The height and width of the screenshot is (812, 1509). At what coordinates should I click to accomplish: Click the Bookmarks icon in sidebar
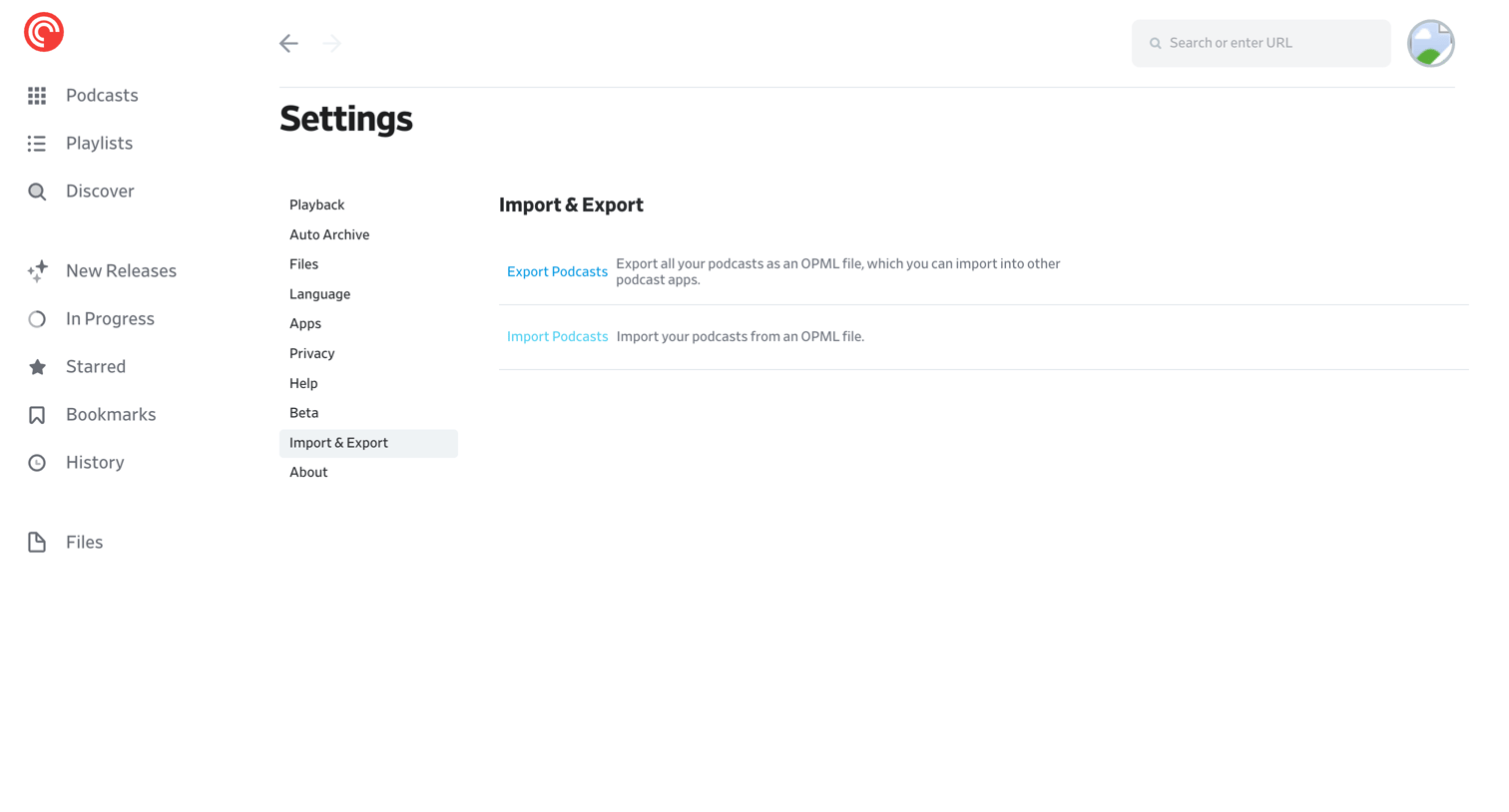[x=37, y=415]
